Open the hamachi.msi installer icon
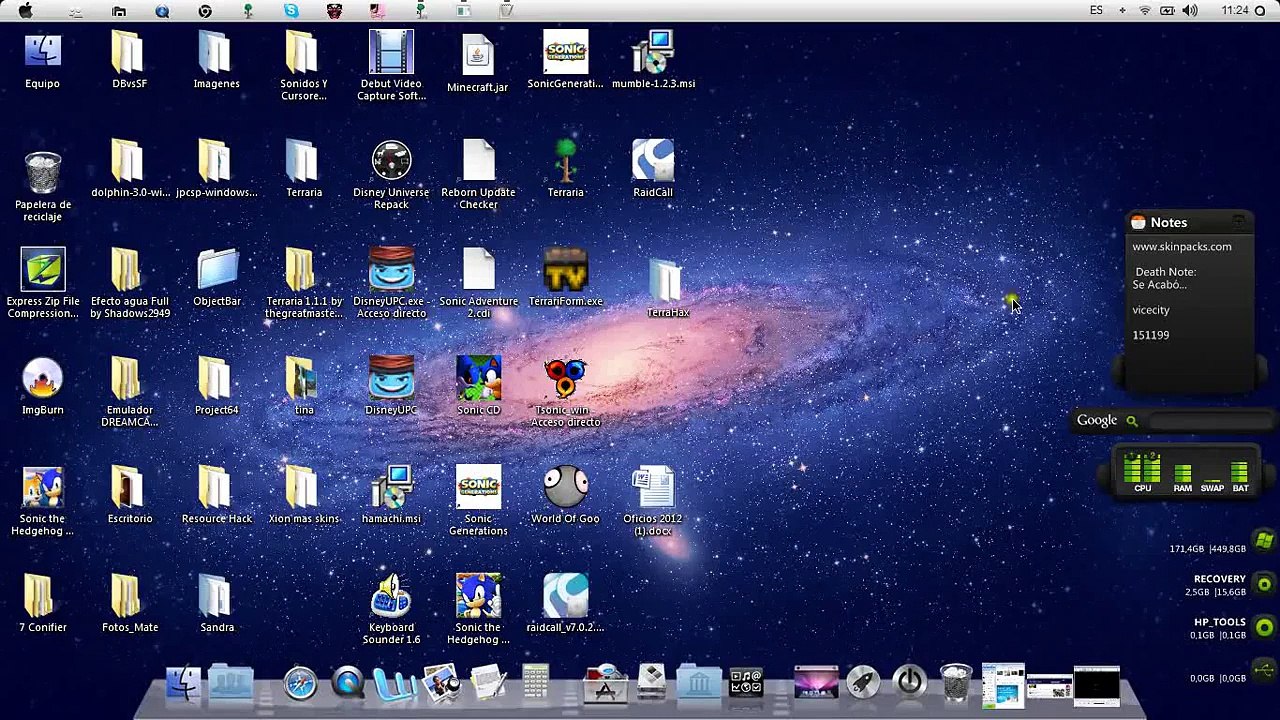1280x720 pixels. 391,487
